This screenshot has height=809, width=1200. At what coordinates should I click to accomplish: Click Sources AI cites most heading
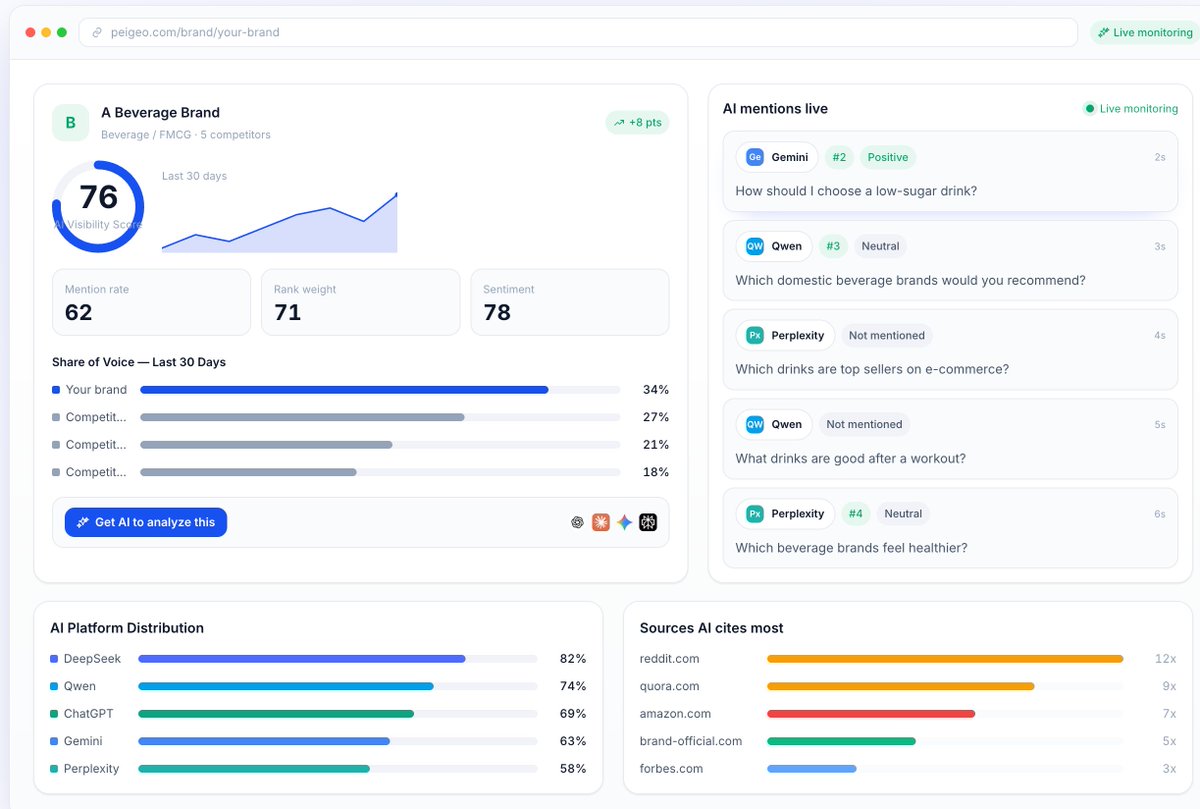(712, 628)
